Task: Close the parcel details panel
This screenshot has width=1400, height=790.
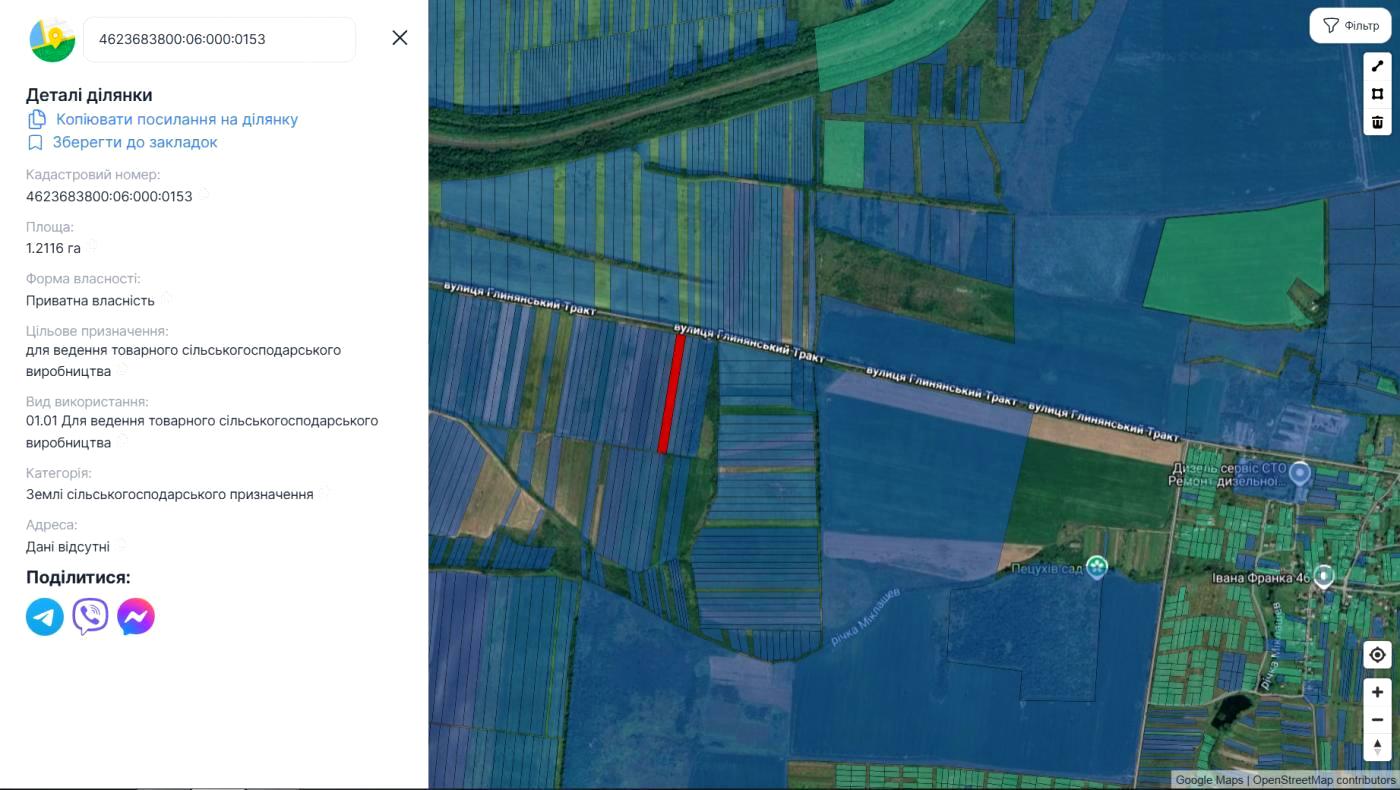Action: click(x=399, y=38)
